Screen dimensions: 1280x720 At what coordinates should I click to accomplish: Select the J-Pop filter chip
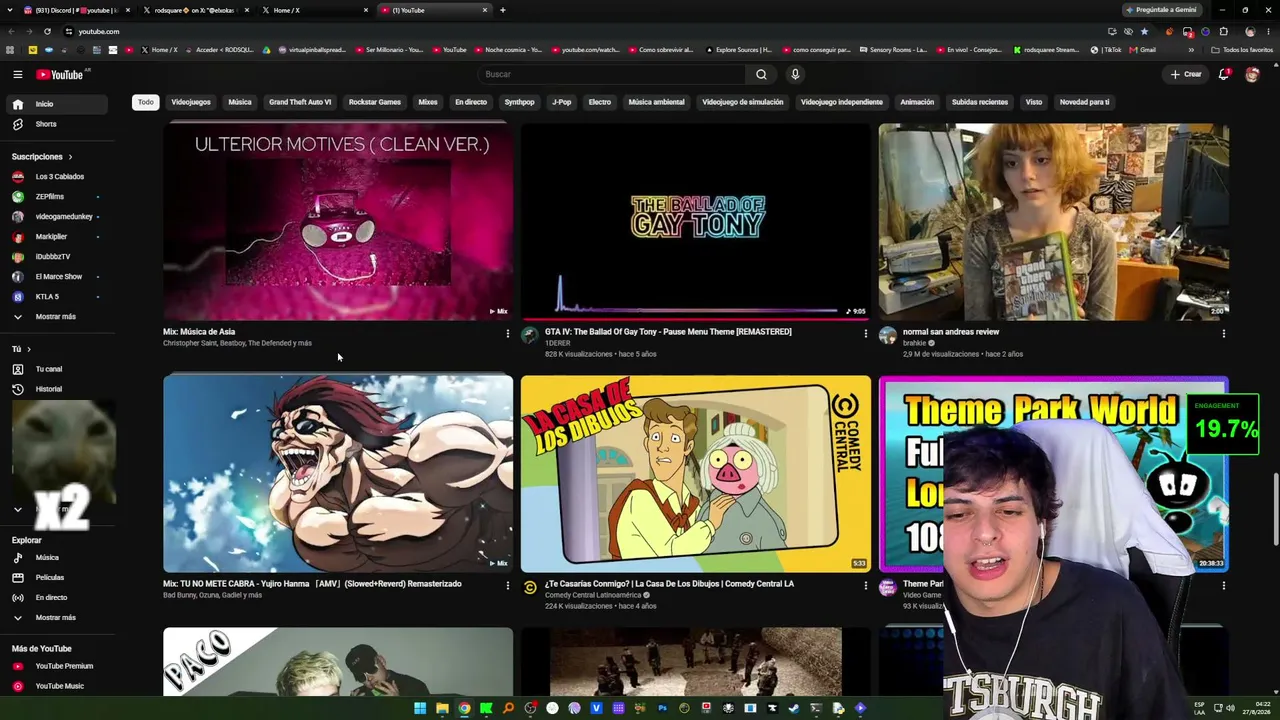[562, 102]
